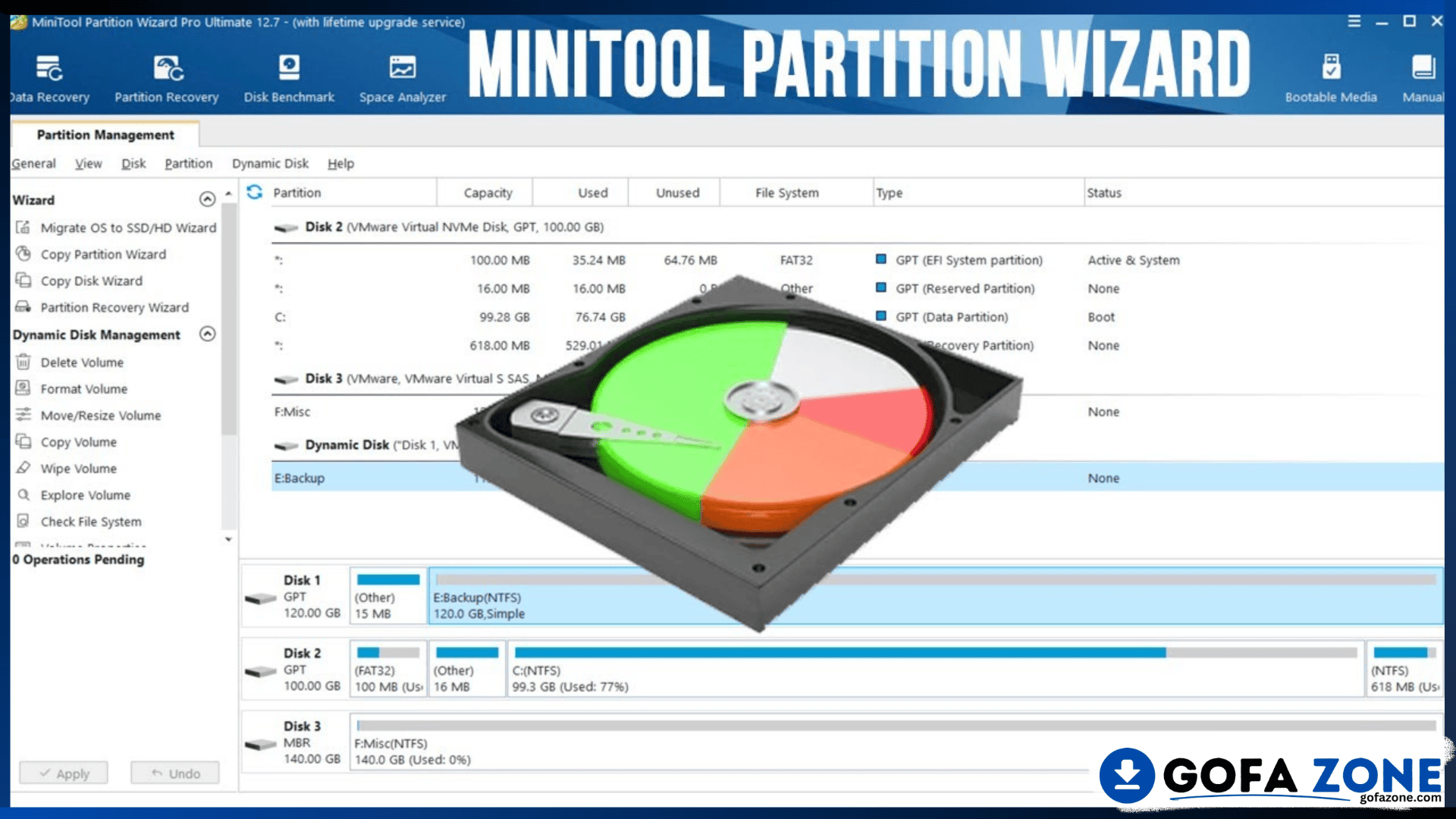Click the refresh partition list icon
The width and height of the screenshot is (1456, 819).
(x=255, y=193)
